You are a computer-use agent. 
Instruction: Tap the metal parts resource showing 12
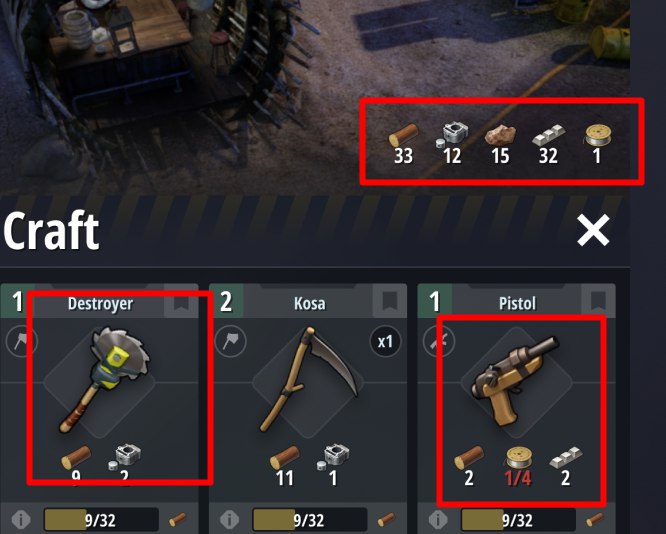click(452, 144)
